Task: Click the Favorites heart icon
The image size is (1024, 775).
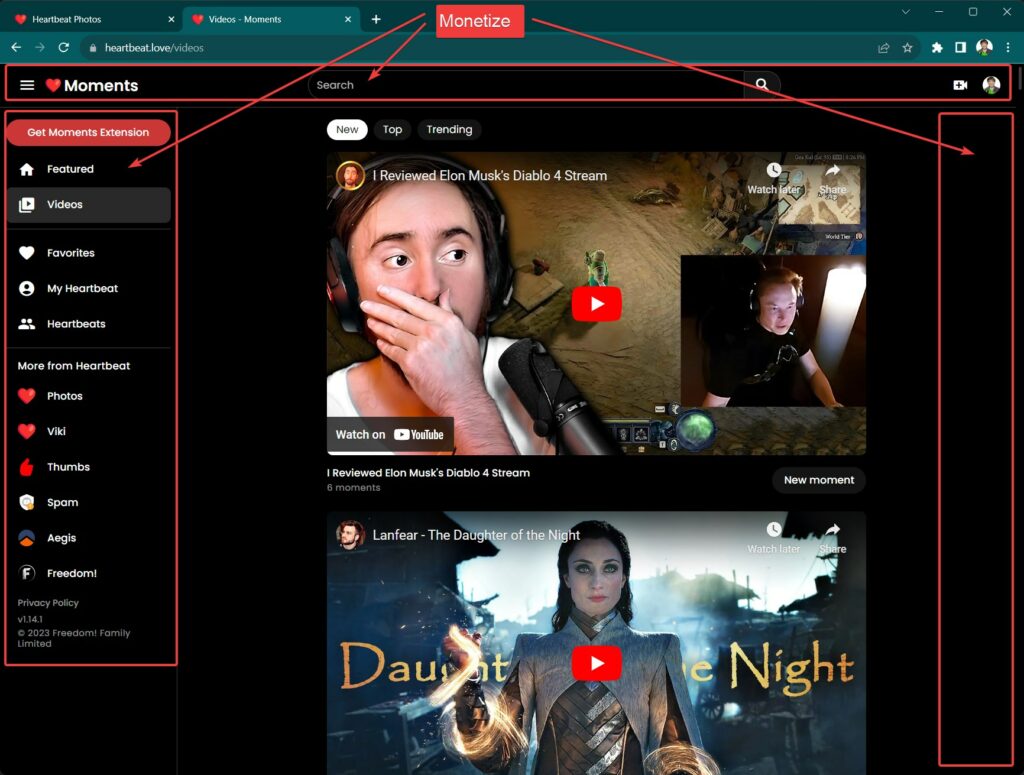Action: click(27, 253)
